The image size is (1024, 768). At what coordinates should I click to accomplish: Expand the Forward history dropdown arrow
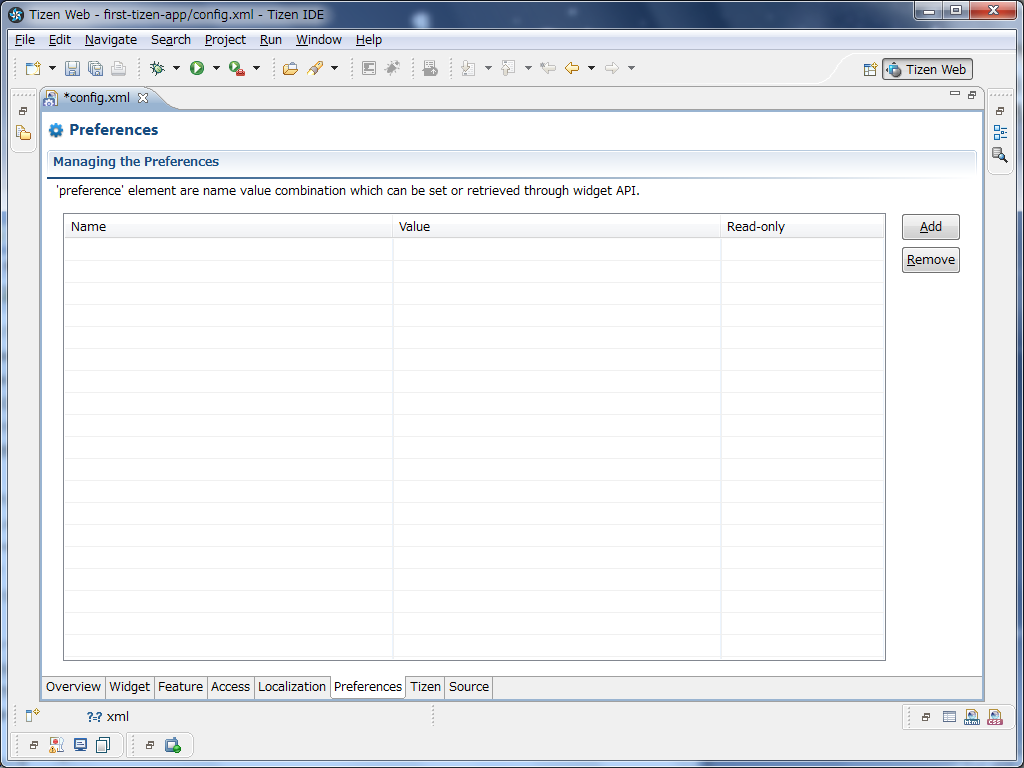[x=631, y=68]
